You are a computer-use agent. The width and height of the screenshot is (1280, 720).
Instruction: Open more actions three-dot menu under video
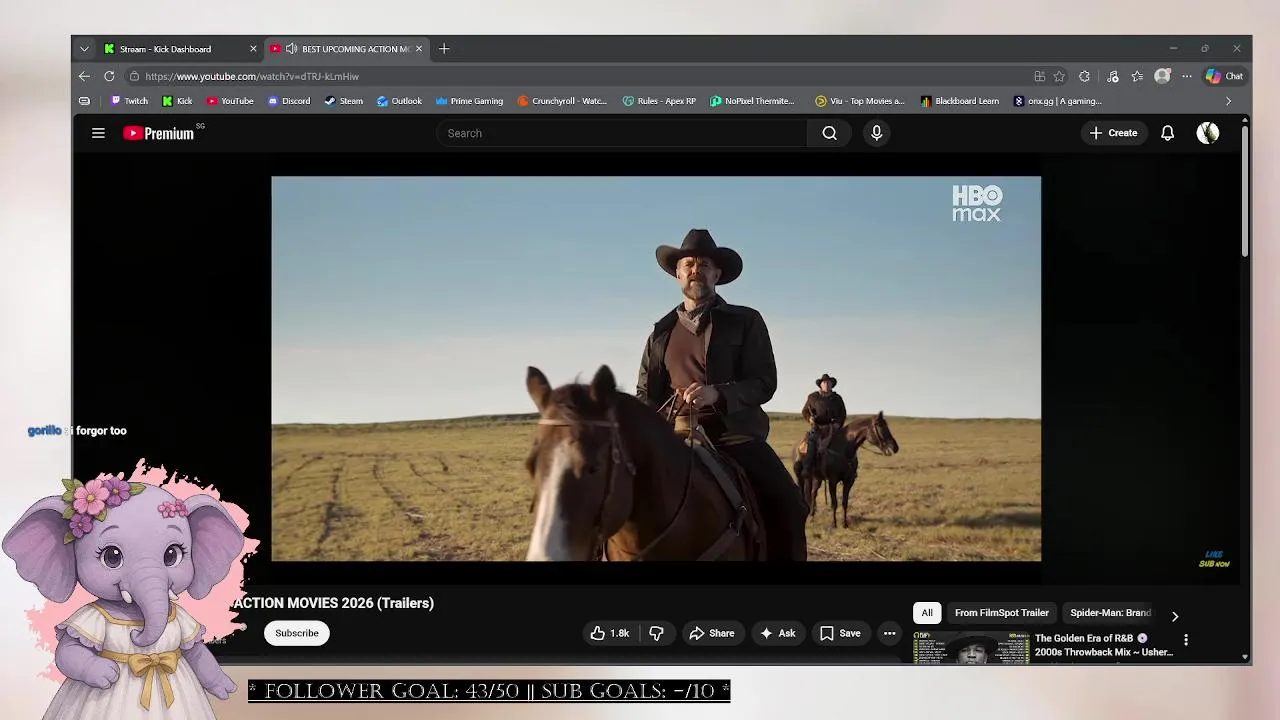tap(889, 633)
